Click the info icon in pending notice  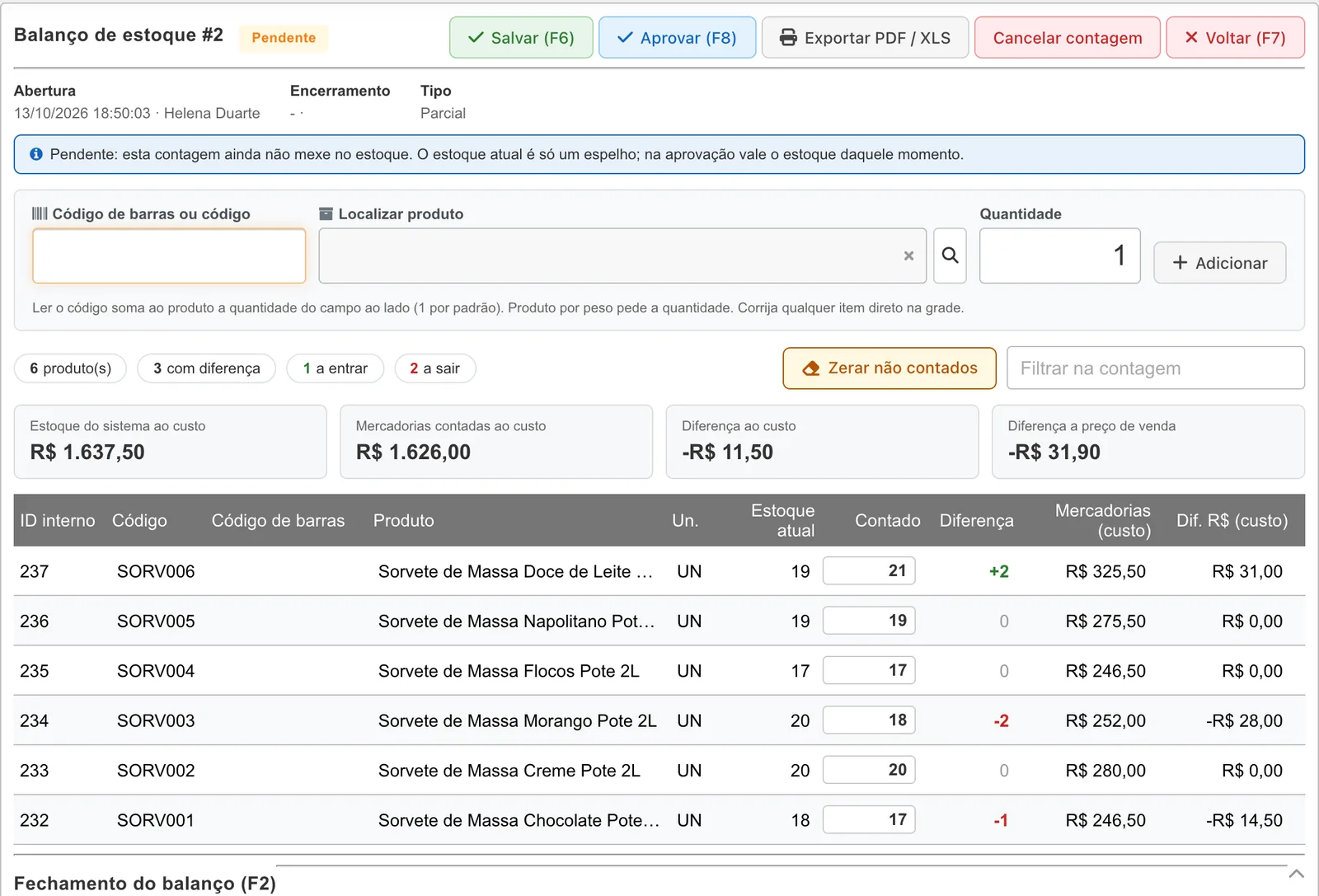(36, 154)
